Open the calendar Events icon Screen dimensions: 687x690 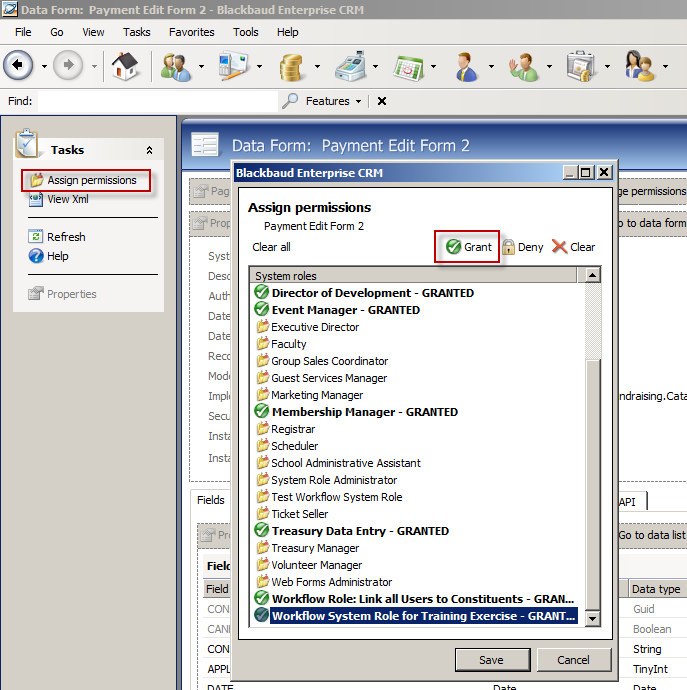tap(408, 67)
